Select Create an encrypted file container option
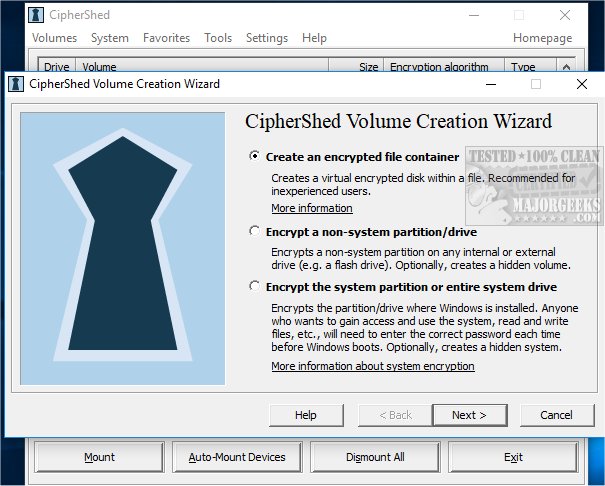Screen dimensions: 605x486 (254, 157)
